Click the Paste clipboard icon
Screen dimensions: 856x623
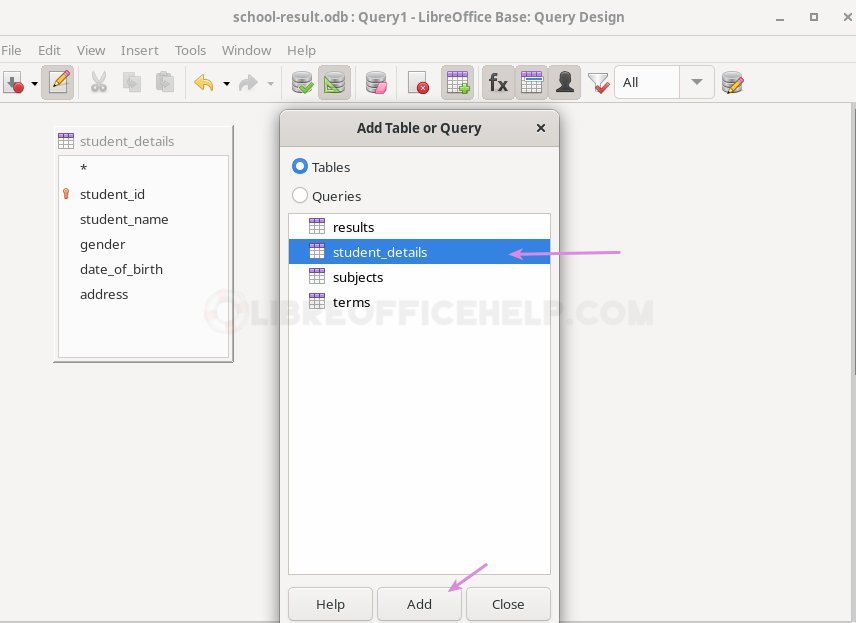[165, 82]
